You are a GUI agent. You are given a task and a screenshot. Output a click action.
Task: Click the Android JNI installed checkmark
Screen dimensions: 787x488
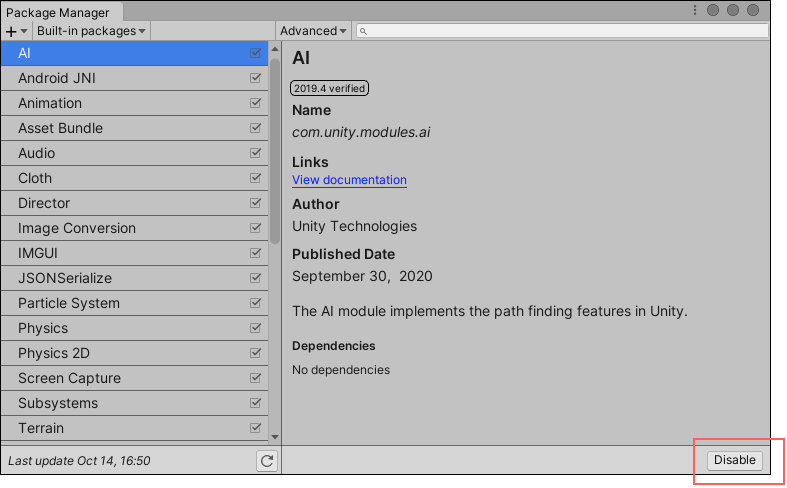(x=255, y=78)
